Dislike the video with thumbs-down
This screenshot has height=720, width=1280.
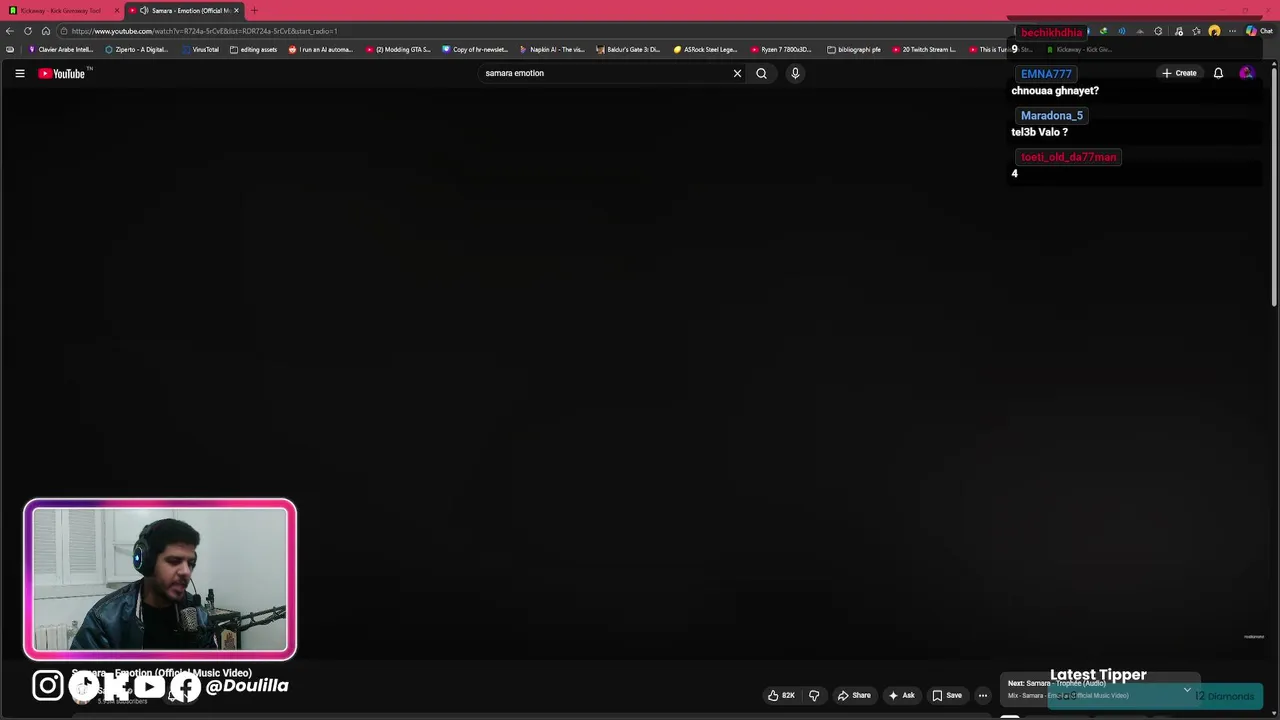pos(814,695)
